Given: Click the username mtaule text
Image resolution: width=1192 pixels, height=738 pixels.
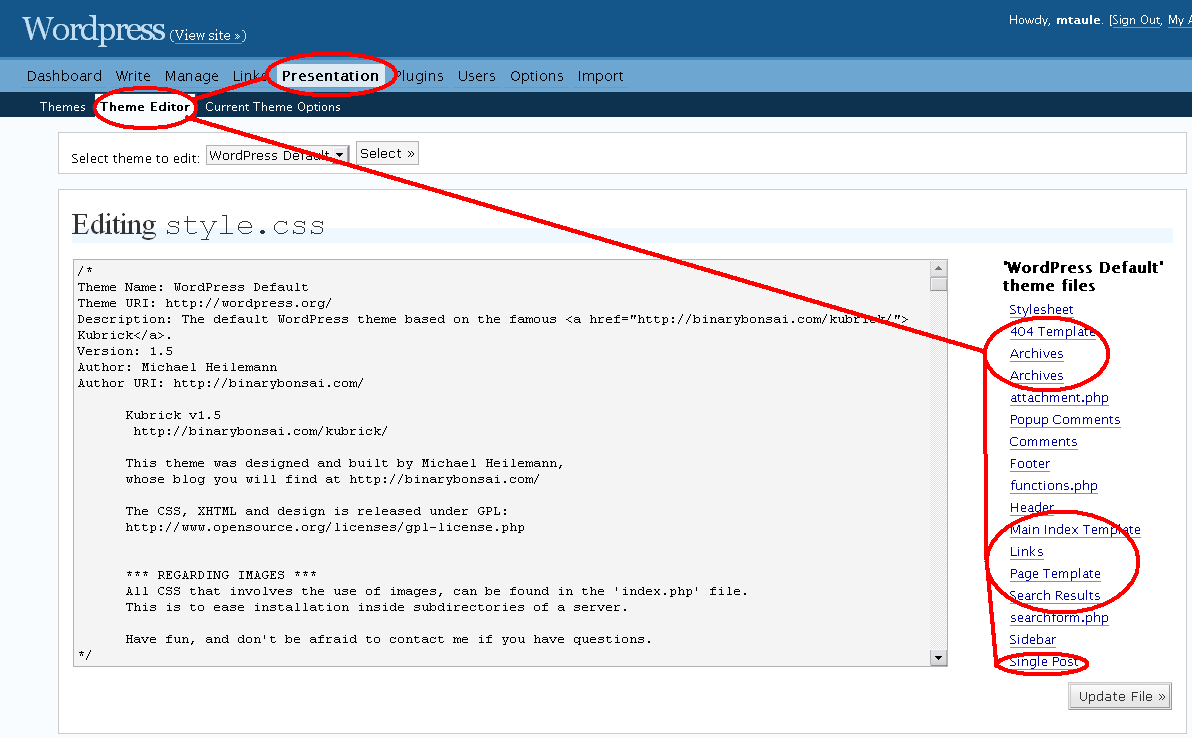Looking at the screenshot, I should [x=1078, y=20].
